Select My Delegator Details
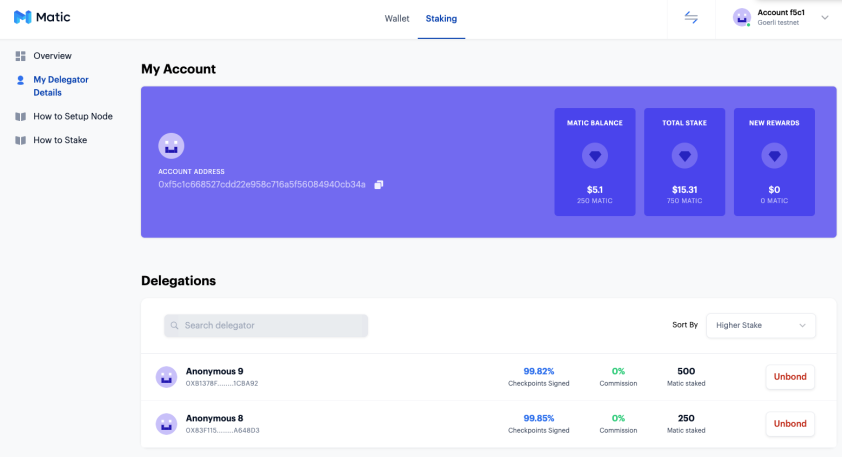Screen dimensions: 842x457 click(x=61, y=86)
